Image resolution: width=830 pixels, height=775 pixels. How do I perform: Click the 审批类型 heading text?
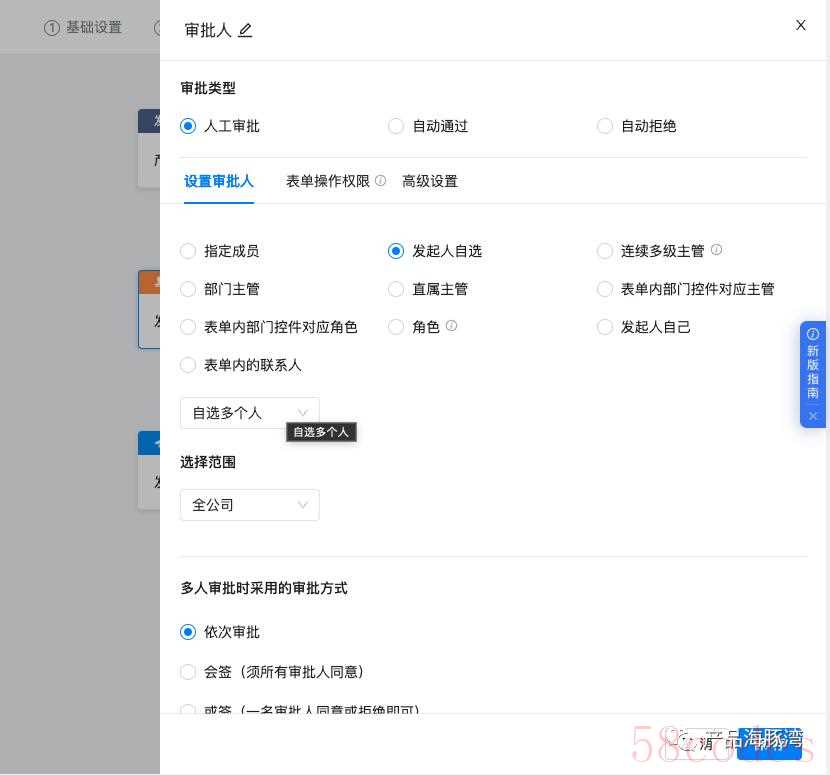click(x=208, y=88)
